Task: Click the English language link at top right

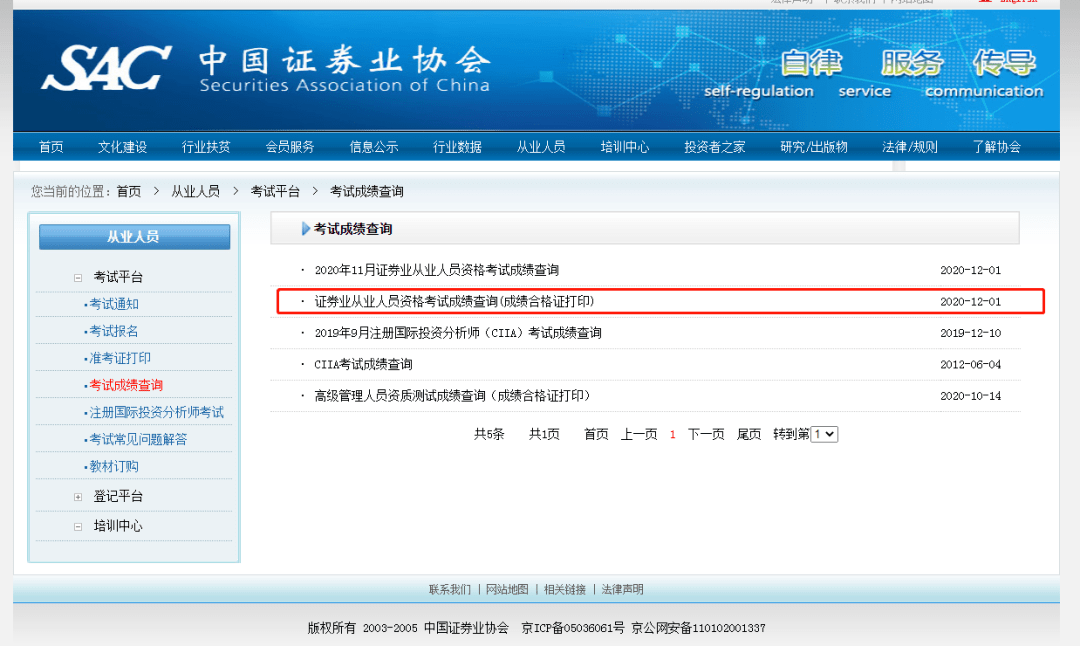Action: click(x=1018, y=3)
